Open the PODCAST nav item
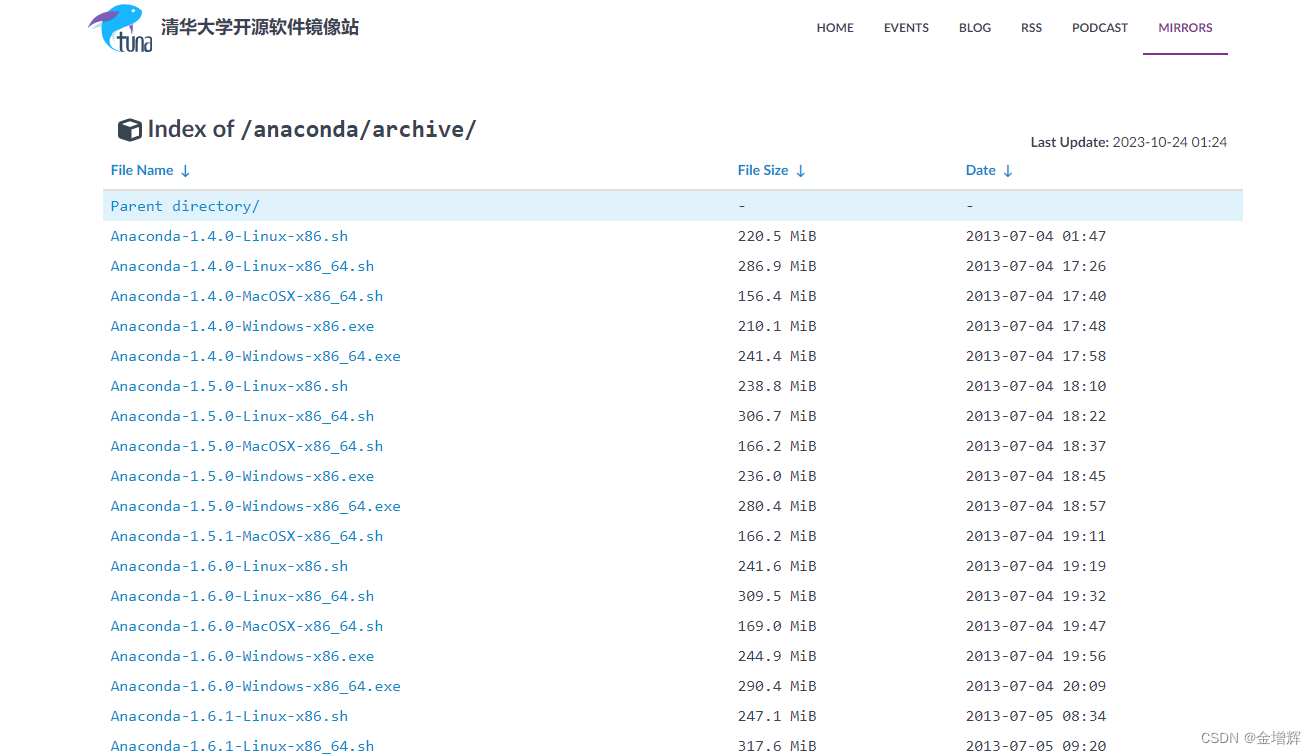This screenshot has width=1316, height=754. [1100, 28]
